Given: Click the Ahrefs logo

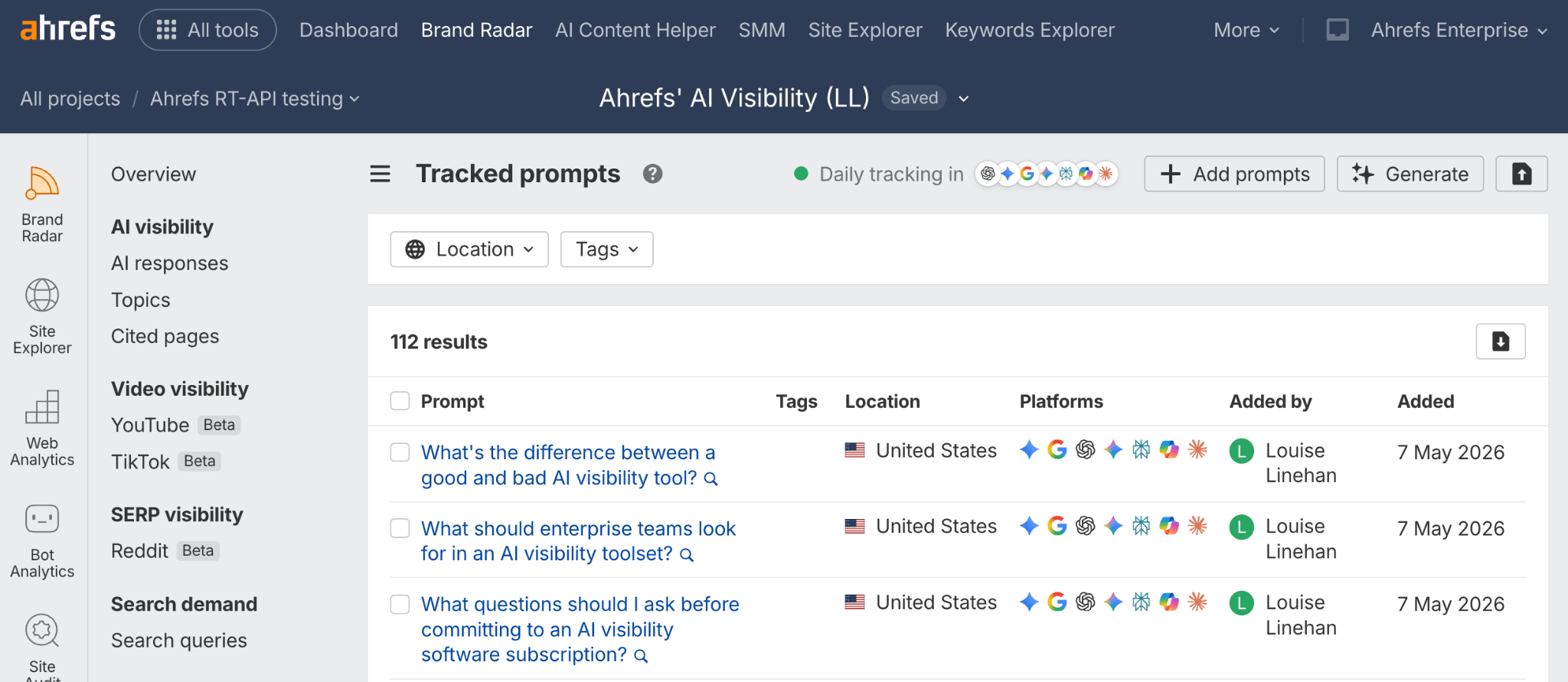Looking at the screenshot, I should click(67, 29).
